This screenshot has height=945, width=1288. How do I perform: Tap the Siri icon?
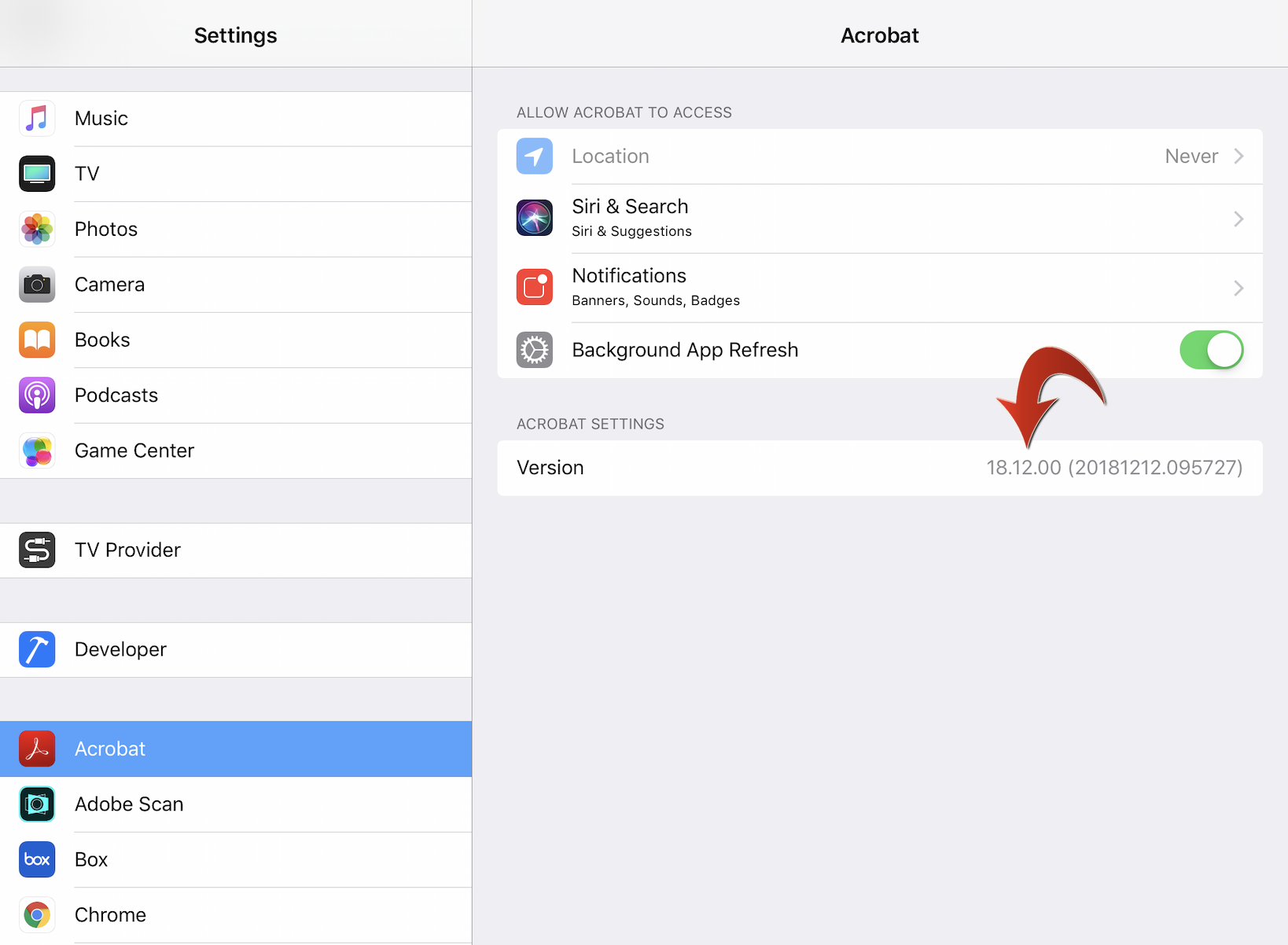tap(535, 218)
